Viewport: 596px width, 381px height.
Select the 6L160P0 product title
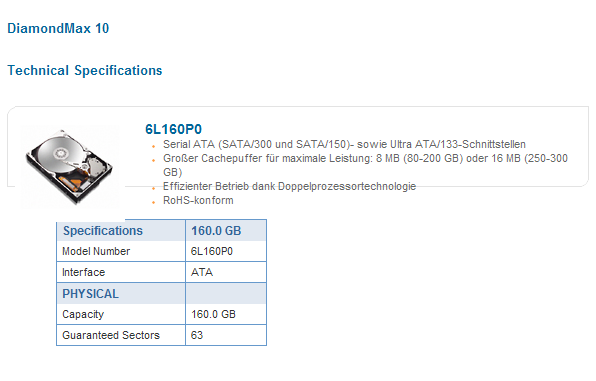(173, 129)
